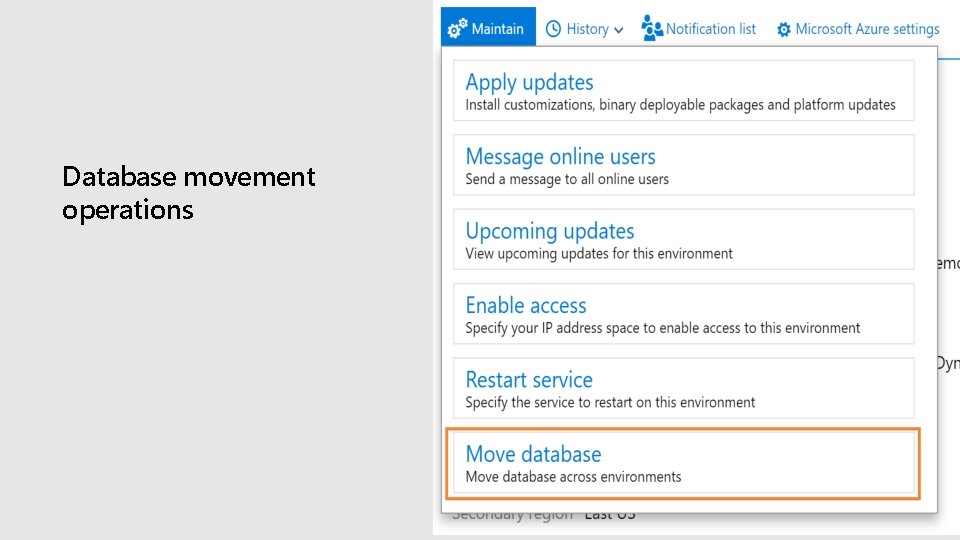This screenshot has width=960, height=540.
Task: Click 'Specify the service to restart' description
Action: [610, 402]
